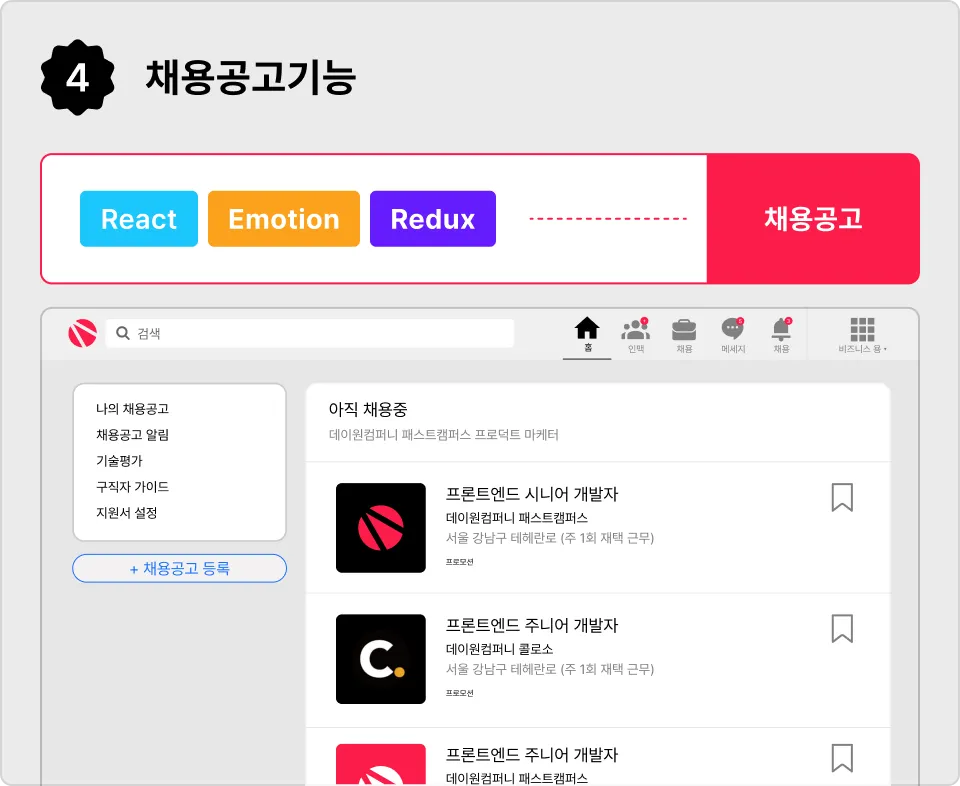Click the Fastcampus logo thumbnail on black
960x786 pixels.
(381, 528)
